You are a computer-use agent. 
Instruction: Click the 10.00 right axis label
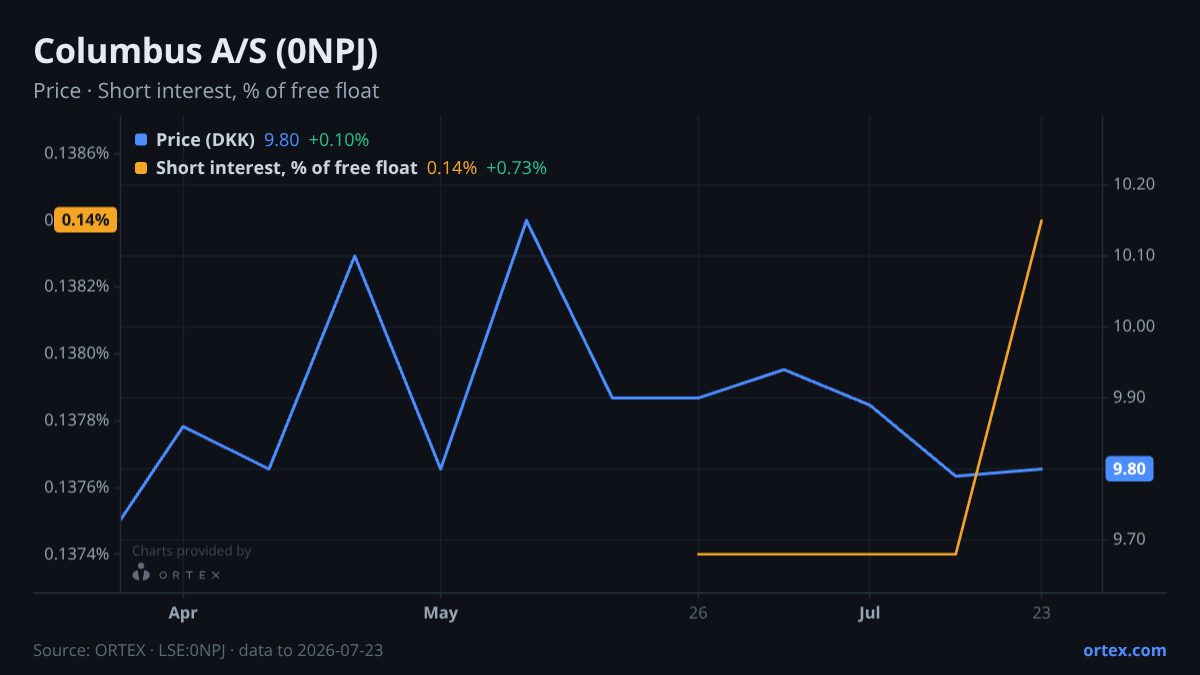(x=1133, y=326)
